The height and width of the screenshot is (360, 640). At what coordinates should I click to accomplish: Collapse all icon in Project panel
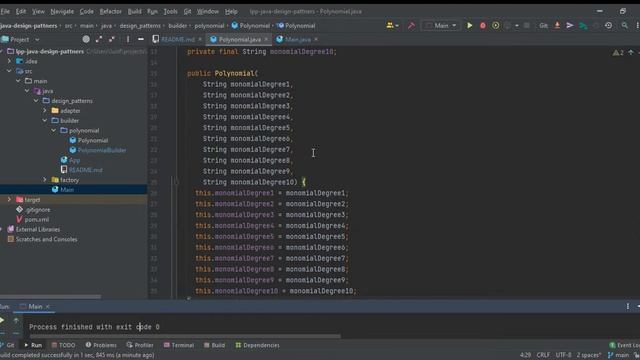111,39
